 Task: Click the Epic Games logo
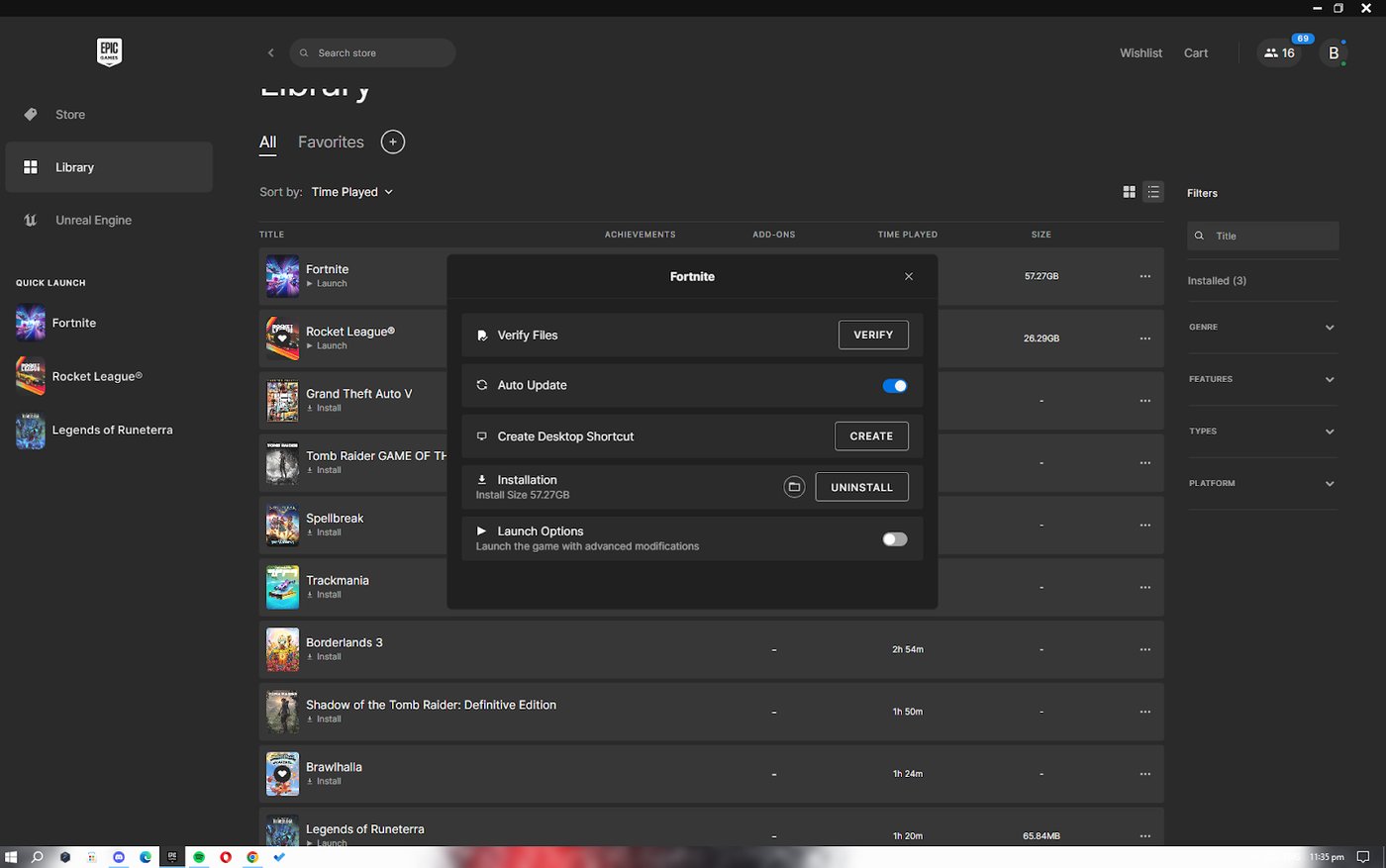[109, 51]
